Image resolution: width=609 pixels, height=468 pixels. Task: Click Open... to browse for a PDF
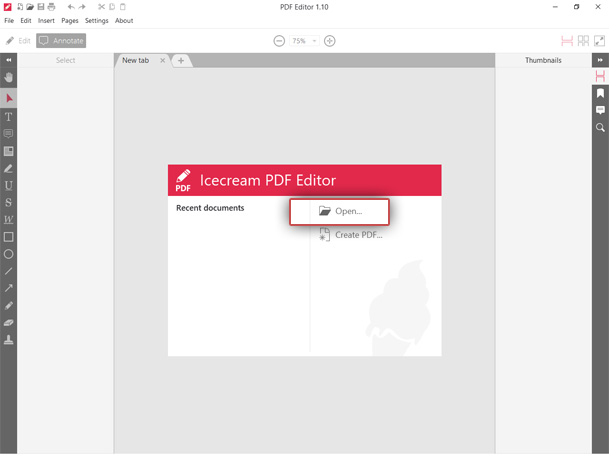[339, 212]
